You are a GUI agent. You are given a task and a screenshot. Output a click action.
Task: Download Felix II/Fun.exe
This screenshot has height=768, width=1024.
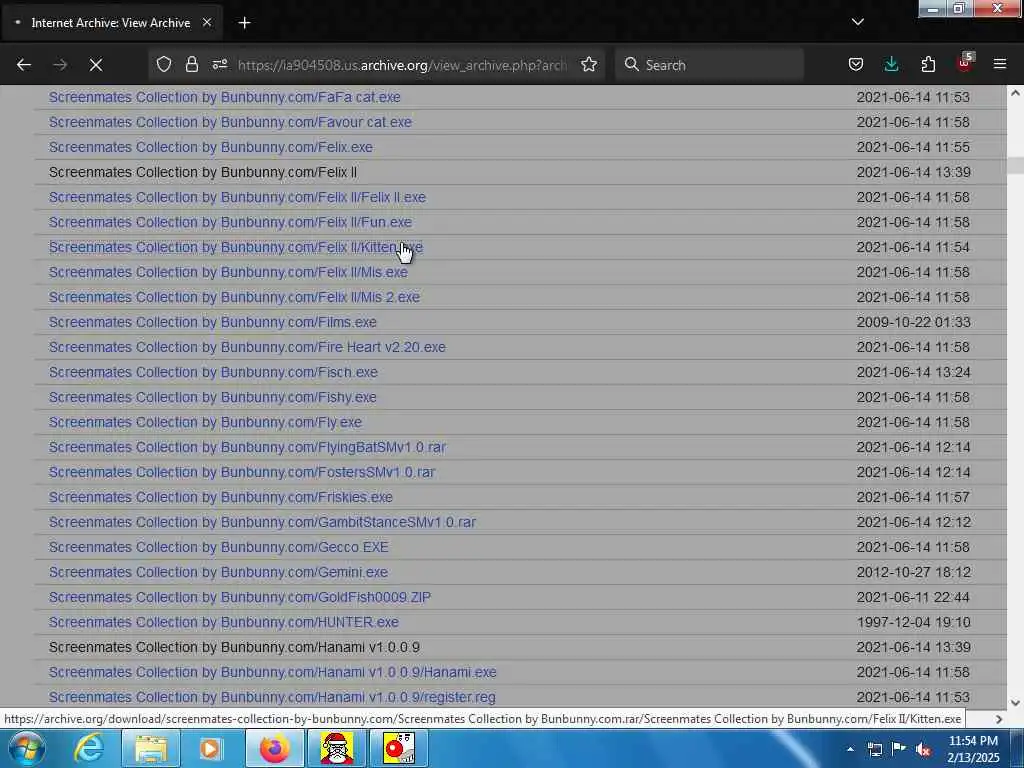click(230, 222)
